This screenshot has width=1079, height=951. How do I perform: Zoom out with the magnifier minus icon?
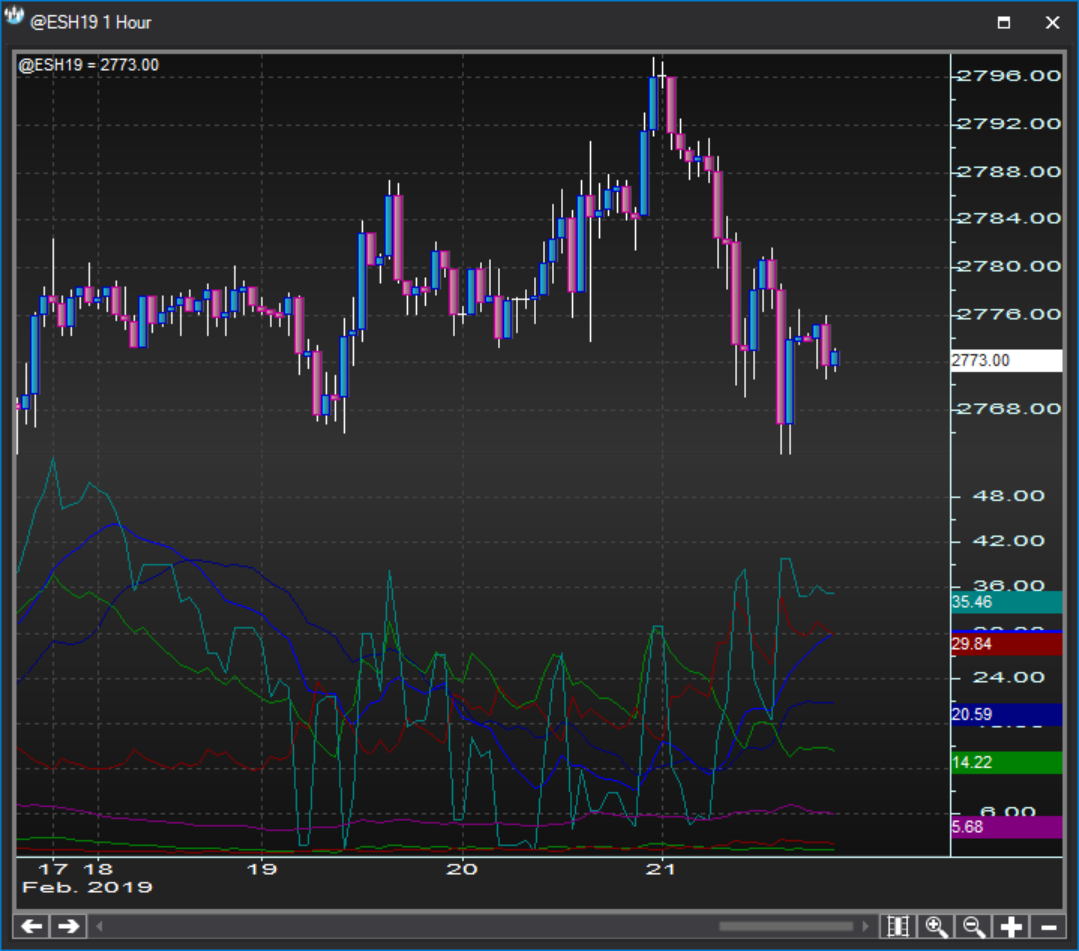[974, 926]
